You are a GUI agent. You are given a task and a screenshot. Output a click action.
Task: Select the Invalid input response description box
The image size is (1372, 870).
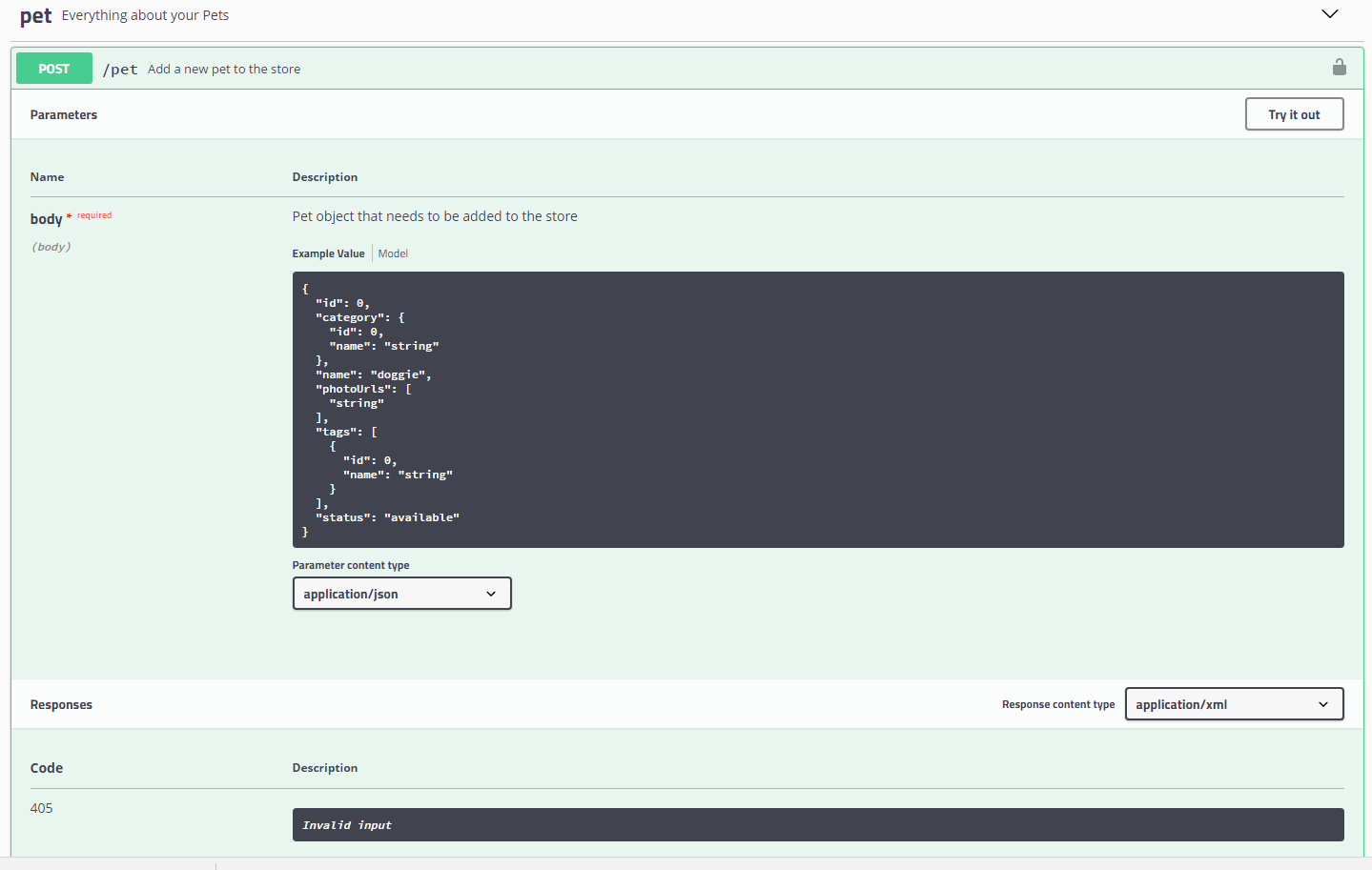[x=817, y=824]
